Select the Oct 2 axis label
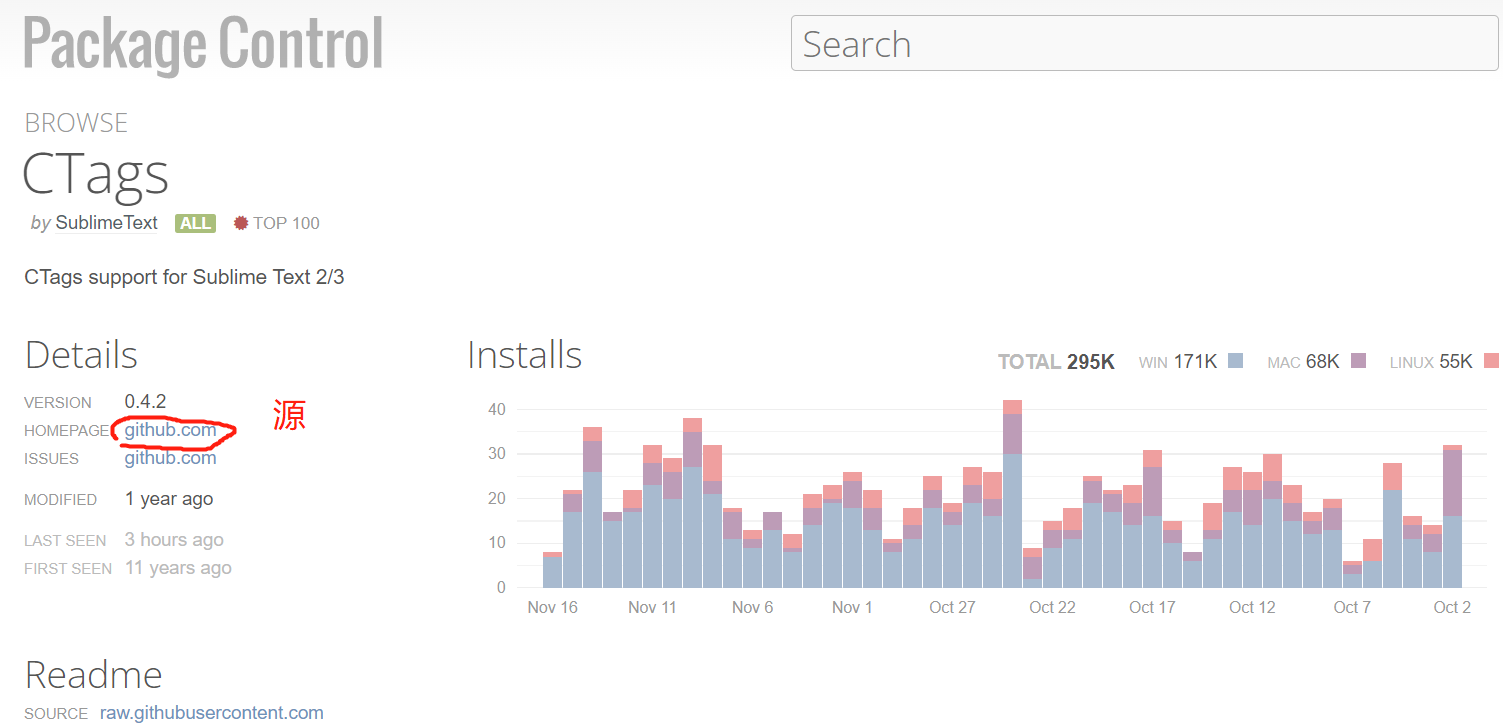Image resolution: width=1503 pixels, height=727 pixels. click(x=1452, y=607)
